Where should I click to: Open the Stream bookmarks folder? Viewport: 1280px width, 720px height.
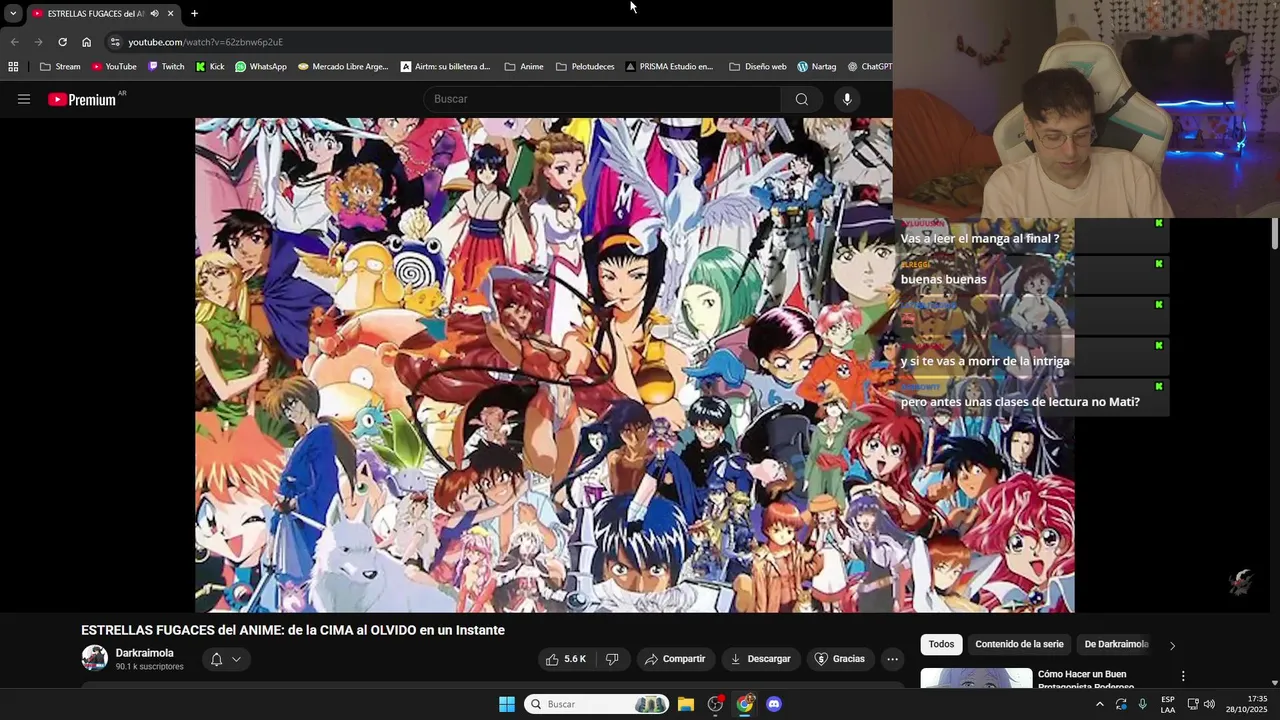click(60, 67)
